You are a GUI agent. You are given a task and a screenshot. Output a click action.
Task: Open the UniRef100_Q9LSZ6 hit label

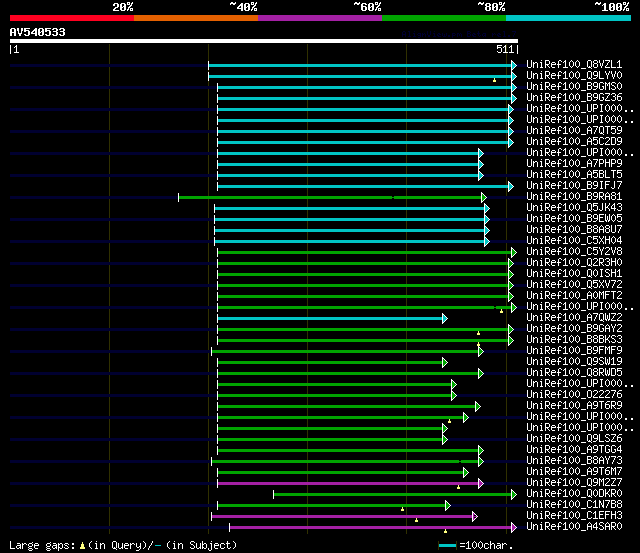[574, 439]
